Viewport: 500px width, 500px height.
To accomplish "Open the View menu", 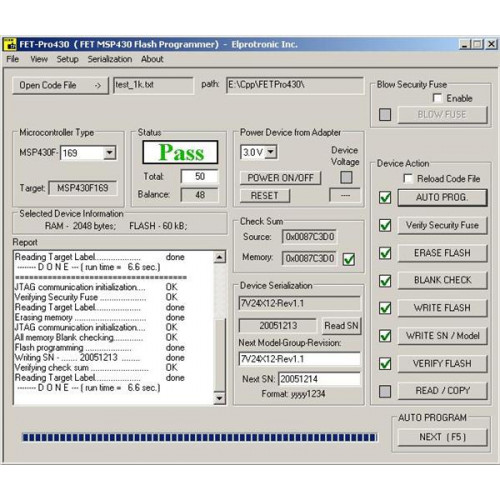I will click(39, 59).
